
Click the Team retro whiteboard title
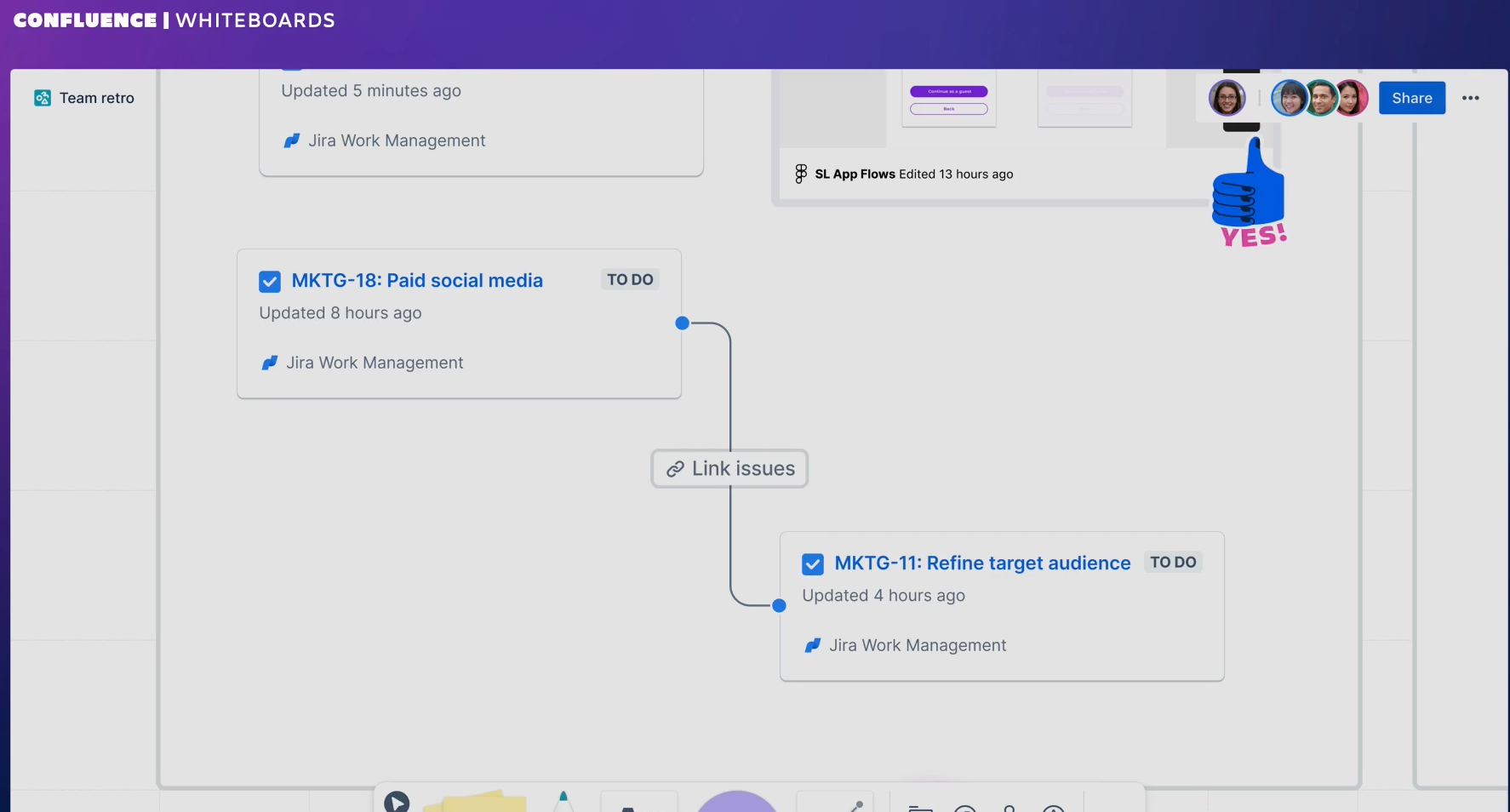pos(97,98)
